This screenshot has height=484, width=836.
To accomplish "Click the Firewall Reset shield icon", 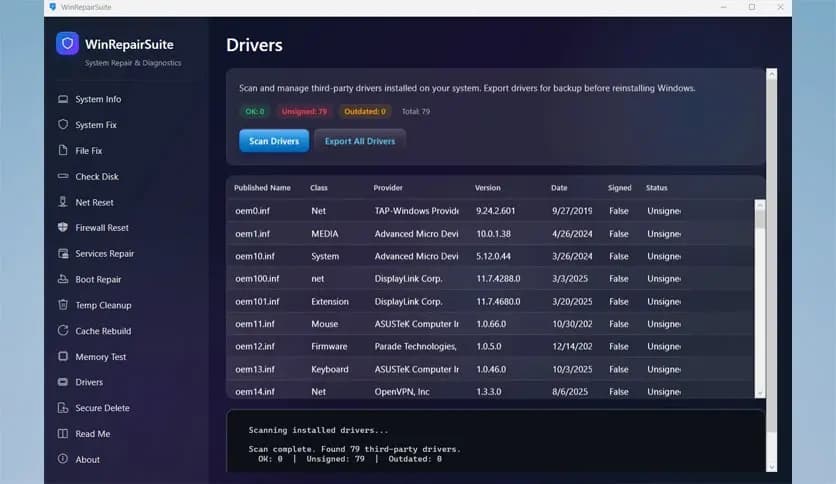I will (x=63, y=227).
